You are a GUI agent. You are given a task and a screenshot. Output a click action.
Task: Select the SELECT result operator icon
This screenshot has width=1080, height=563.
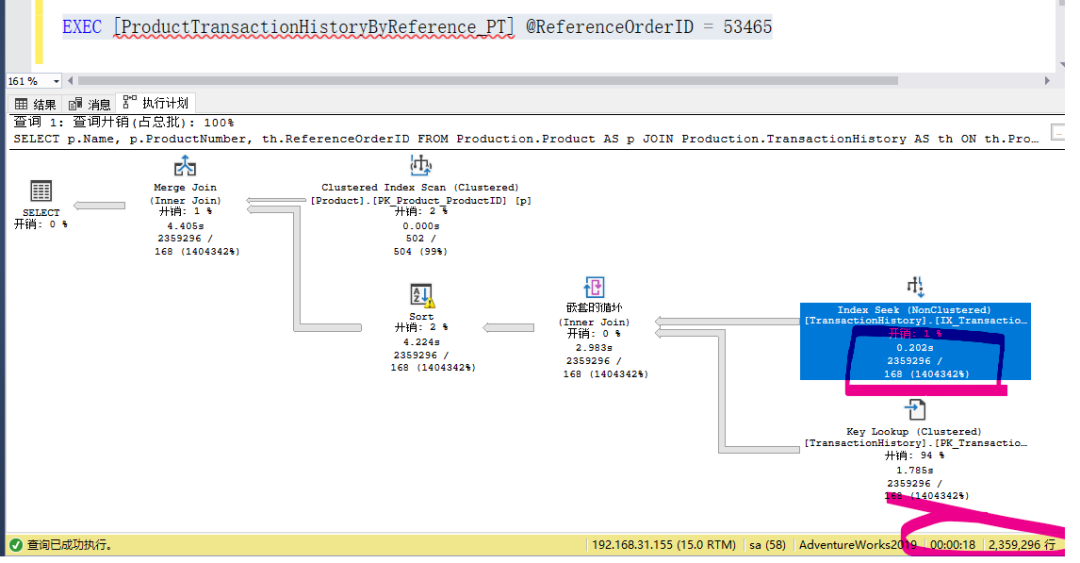pyautogui.click(x=41, y=192)
